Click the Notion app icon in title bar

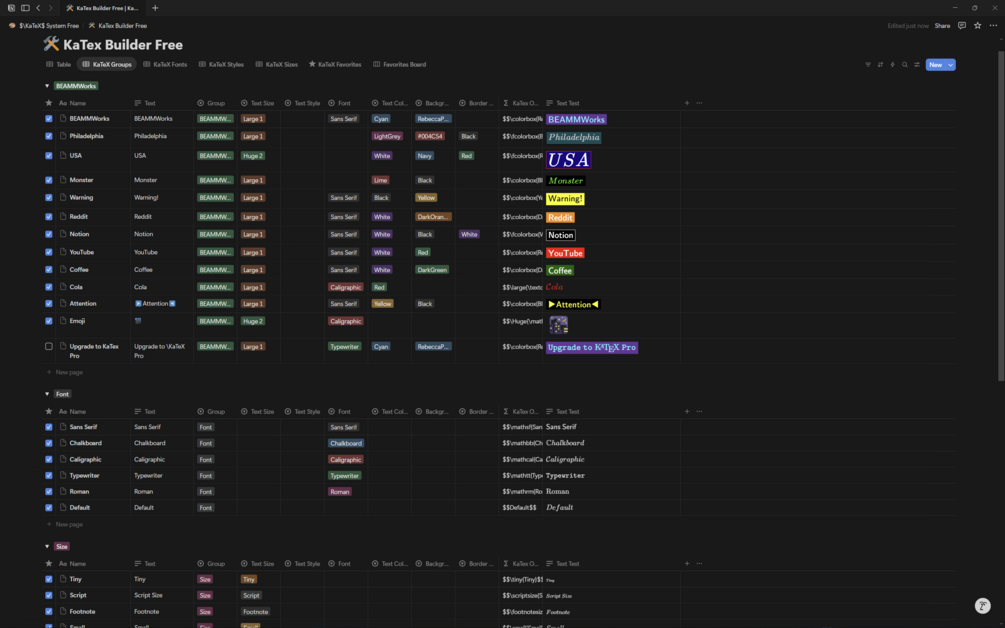(11, 8)
